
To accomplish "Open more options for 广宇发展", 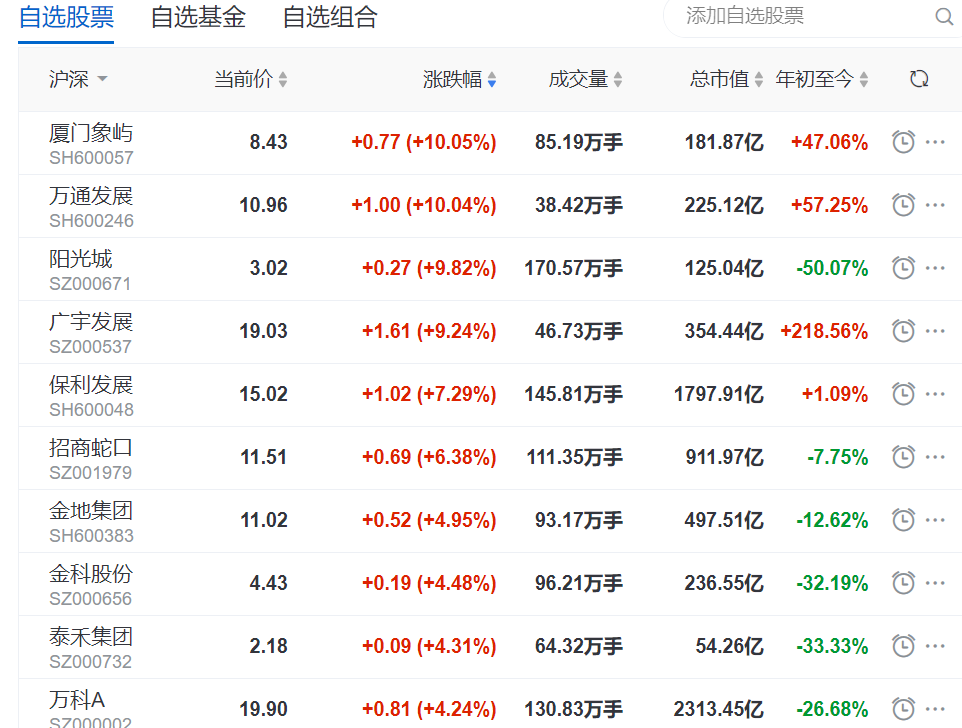I will (x=935, y=331).
